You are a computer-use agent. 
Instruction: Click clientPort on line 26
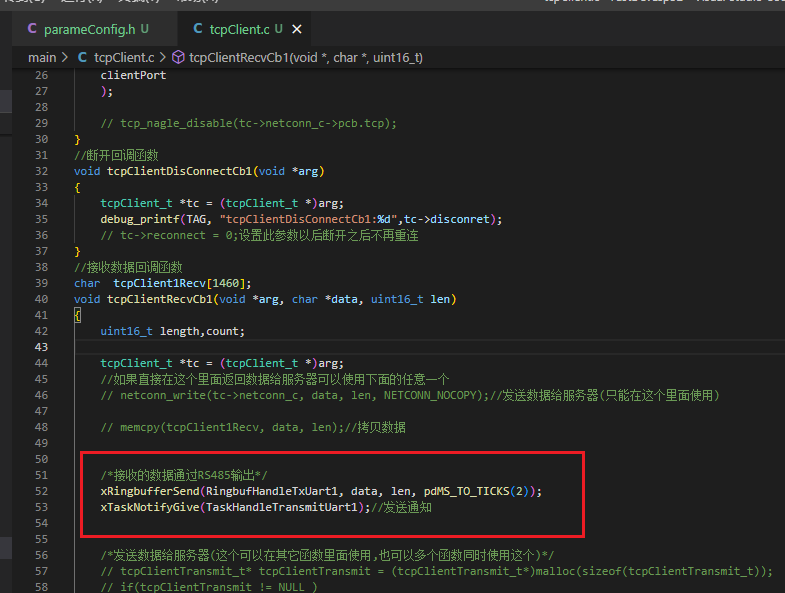(x=133, y=75)
